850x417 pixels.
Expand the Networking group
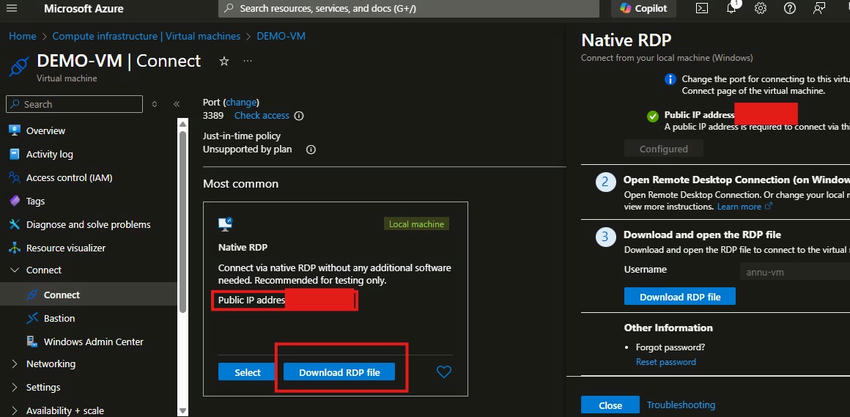pyautogui.click(x=15, y=364)
